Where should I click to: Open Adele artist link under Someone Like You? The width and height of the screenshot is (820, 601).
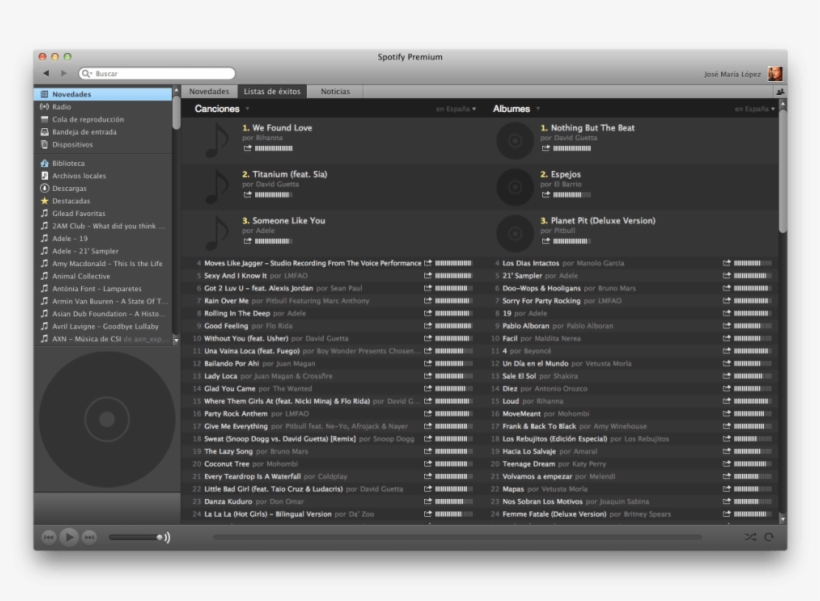tap(265, 231)
